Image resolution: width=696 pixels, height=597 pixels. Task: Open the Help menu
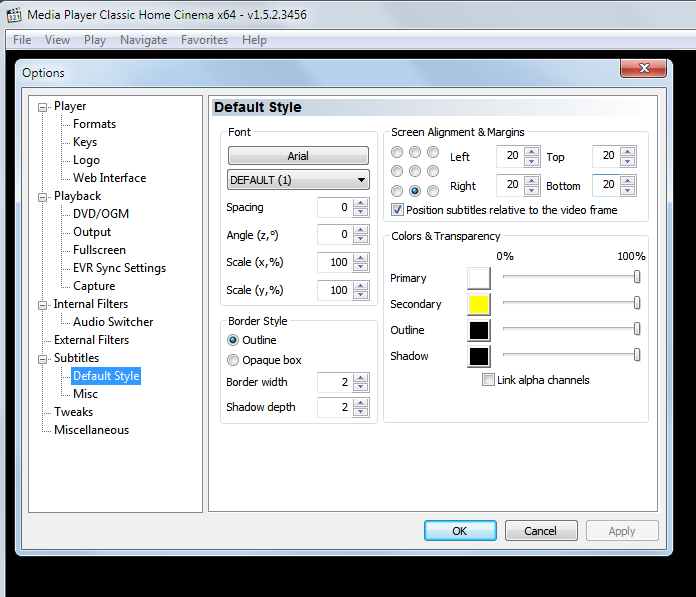(x=254, y=40)
